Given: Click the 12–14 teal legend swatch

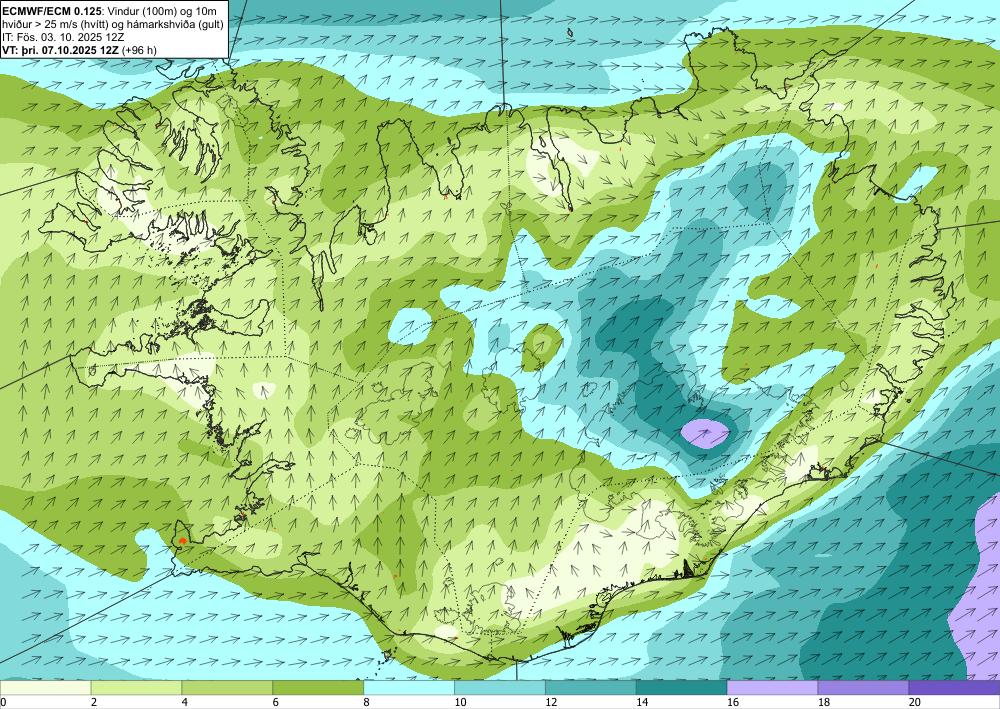Looking at the screenshot, I should click(591, 688).
